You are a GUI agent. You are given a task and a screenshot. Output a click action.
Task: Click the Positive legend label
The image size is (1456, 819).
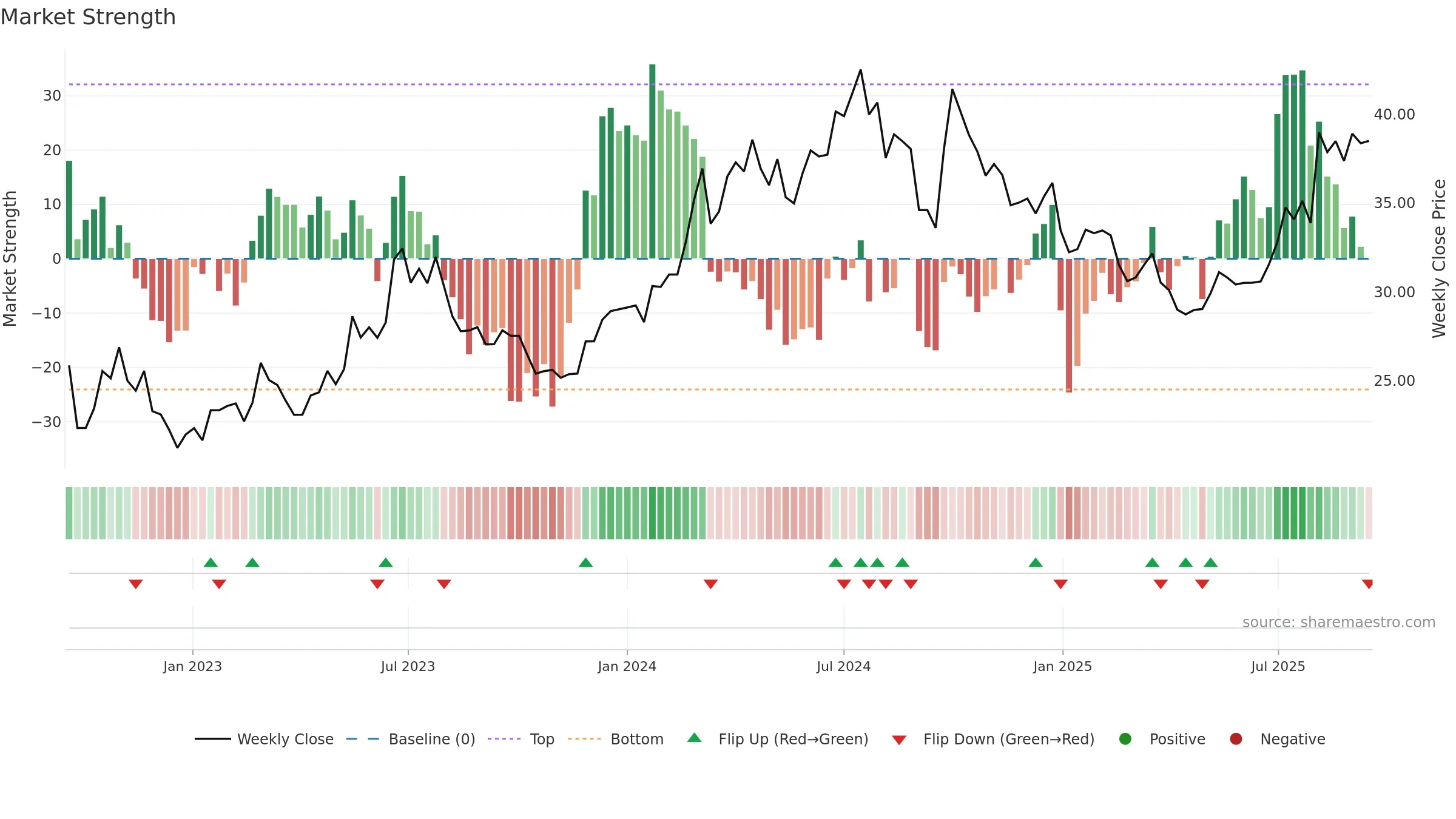coord(1178,739)
